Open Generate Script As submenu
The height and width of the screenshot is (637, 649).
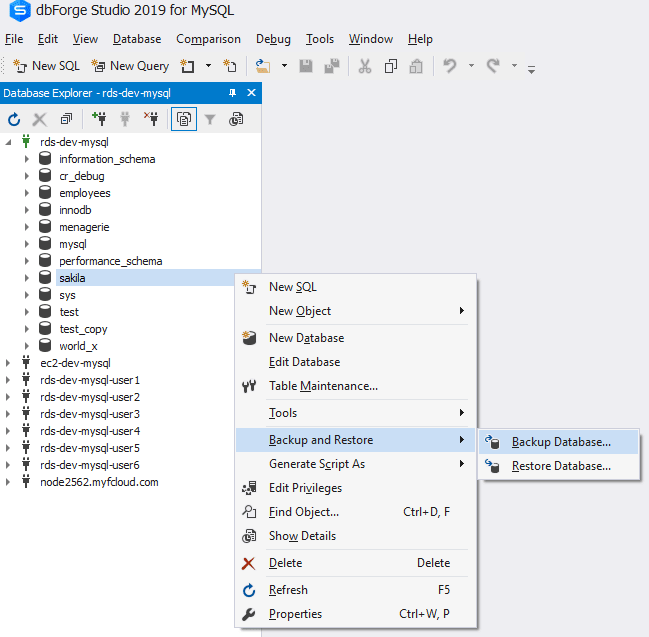pyautogui.click(x=355, y=464)
